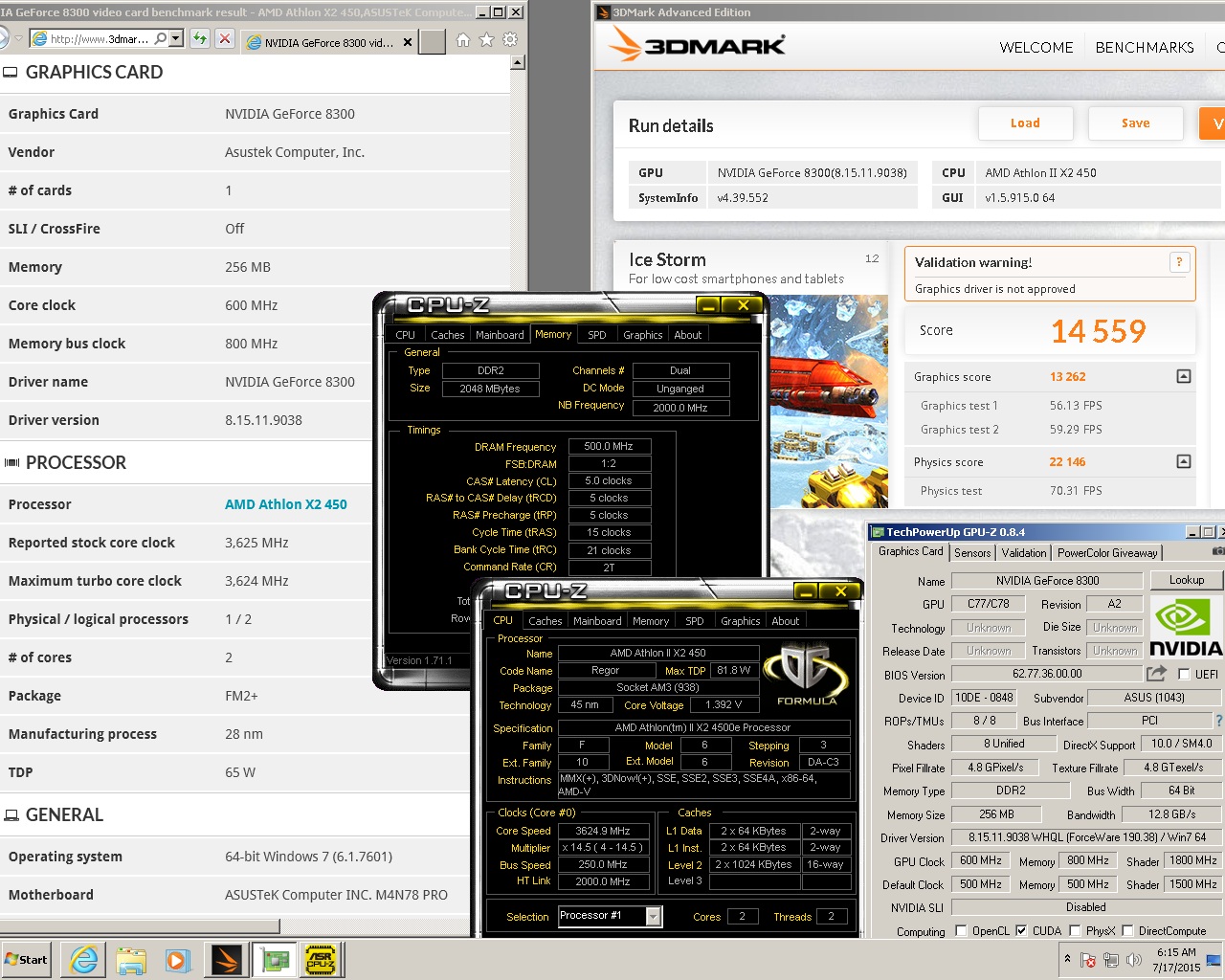1225x980 pixels.
Task: Toggle PhysX checkbox in GPU-Z
Action: point(1075,931)
